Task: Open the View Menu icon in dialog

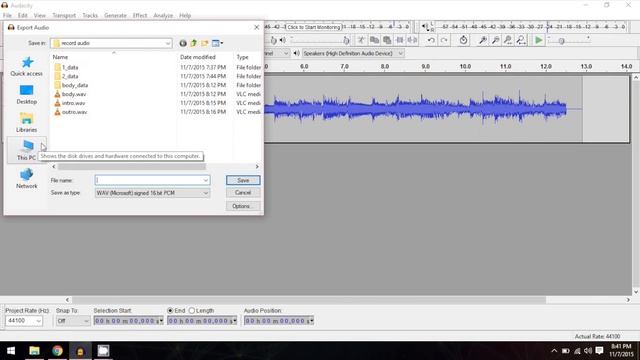Action: pos(217,43)
